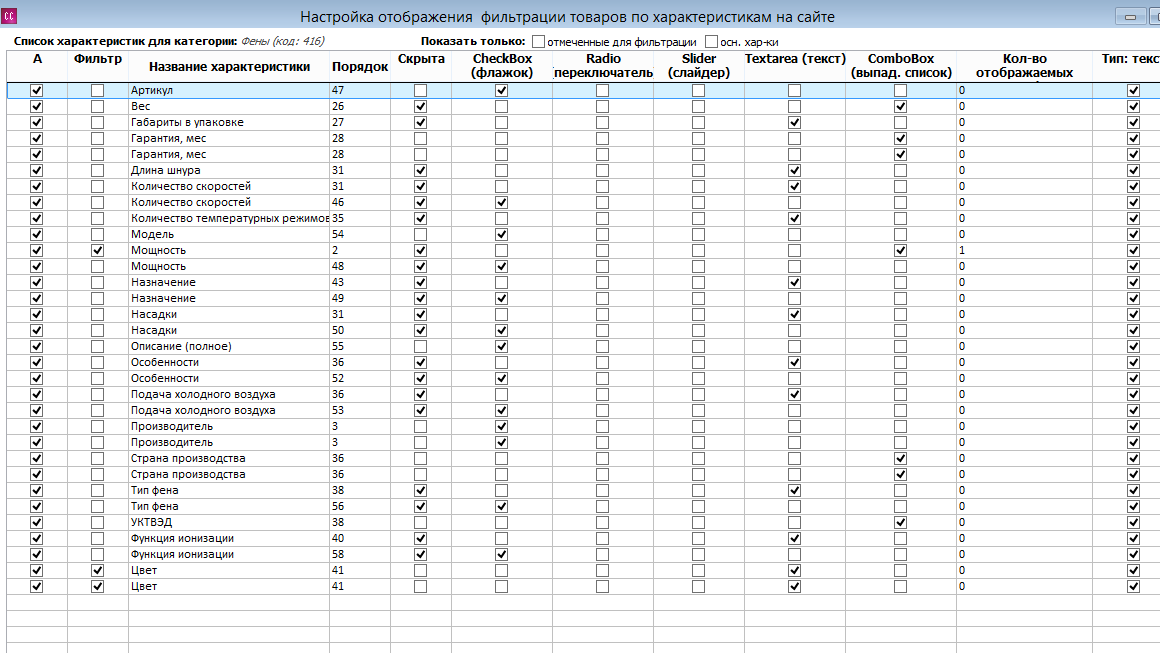Check the Radio option for Описание (полное)

click(x=602, y=346)
